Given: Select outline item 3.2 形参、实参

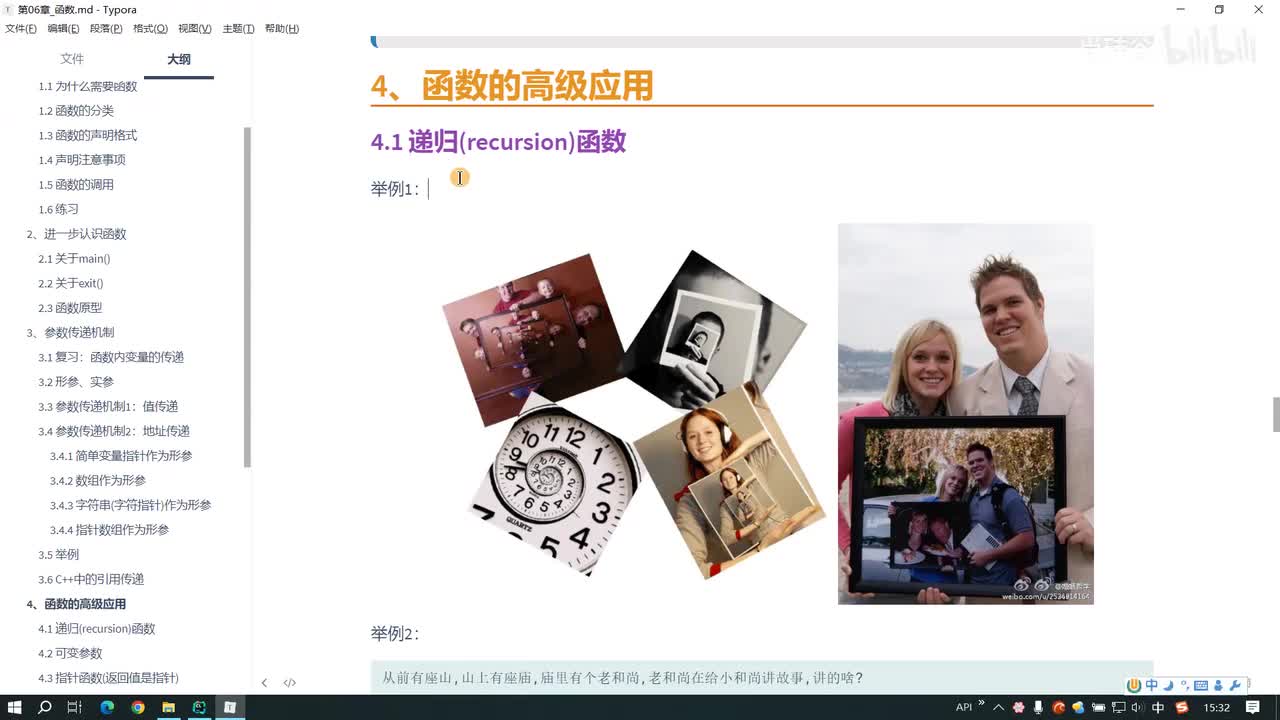Looking at the screenshot, I should click(76, 382).
